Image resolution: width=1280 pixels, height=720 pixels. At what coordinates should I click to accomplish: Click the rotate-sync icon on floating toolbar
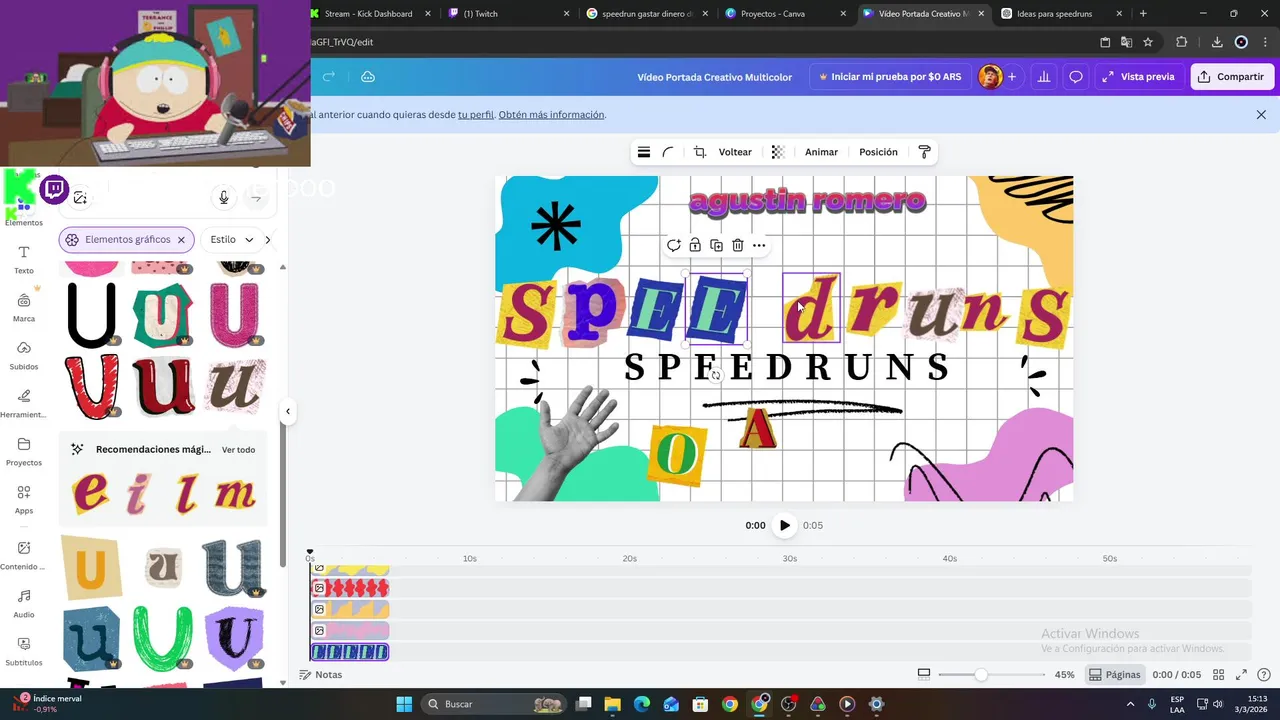click(x=673, y=245)
